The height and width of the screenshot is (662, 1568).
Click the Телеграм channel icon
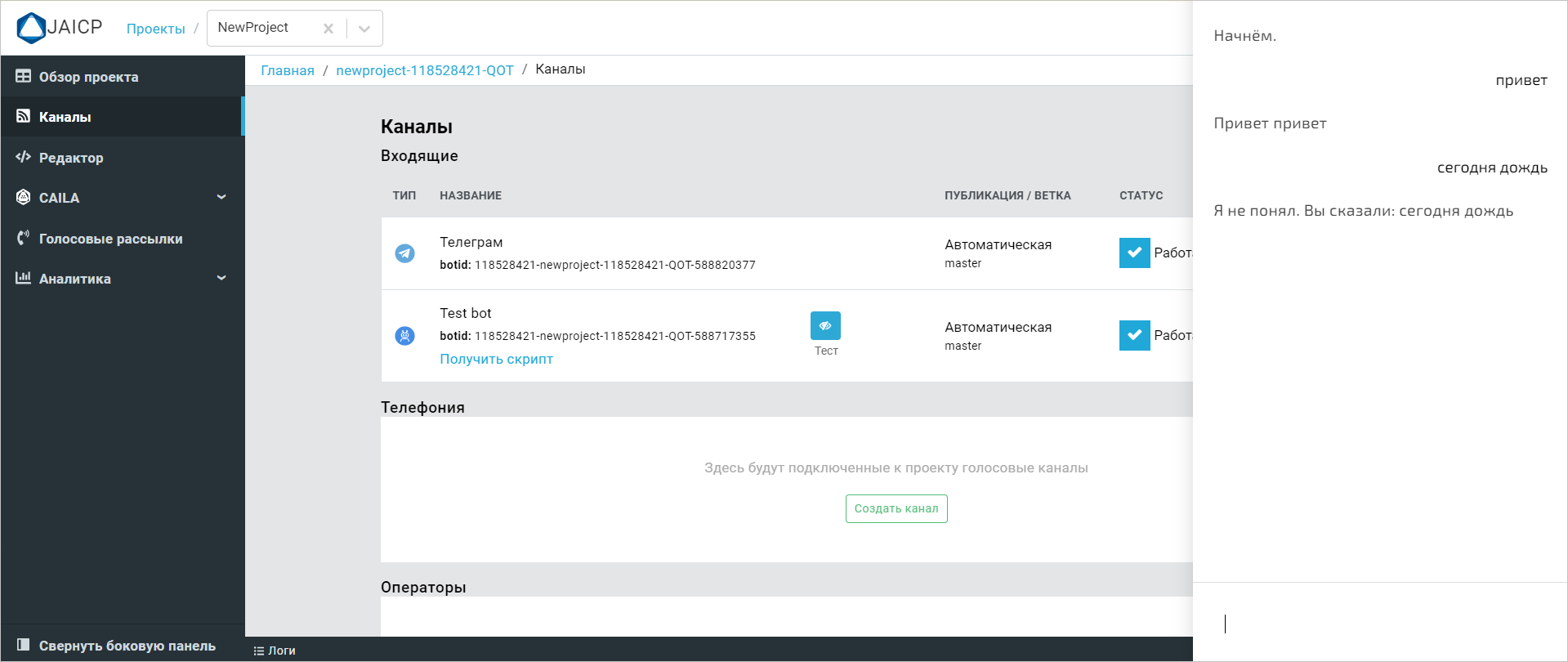coord(404,253)
